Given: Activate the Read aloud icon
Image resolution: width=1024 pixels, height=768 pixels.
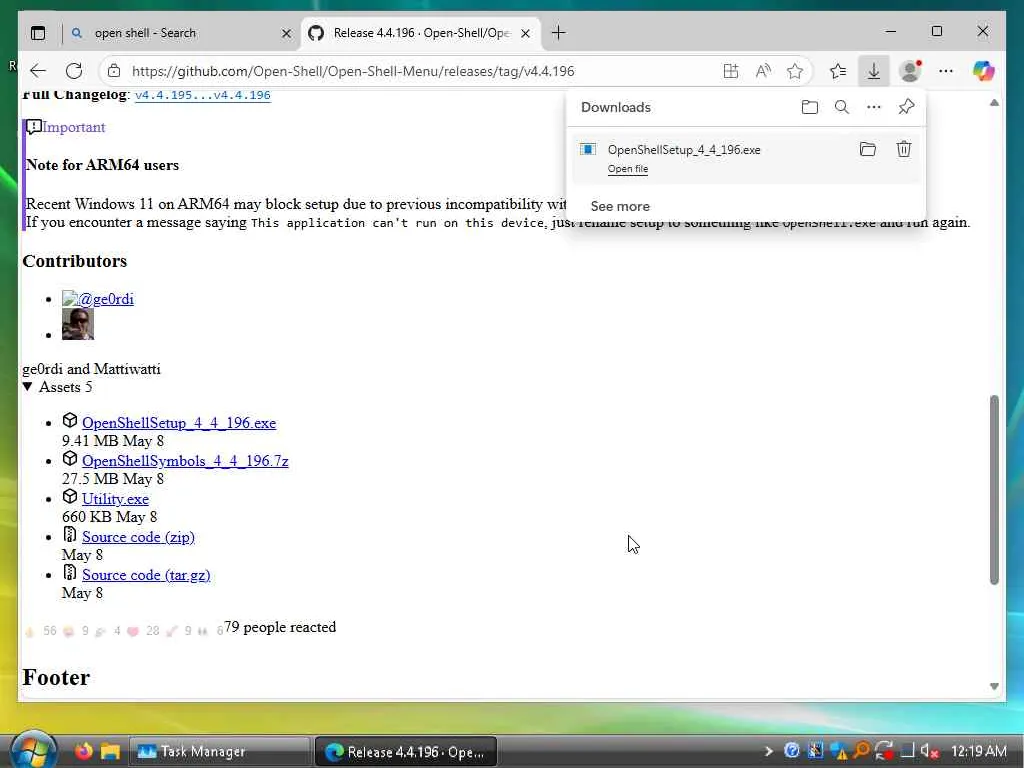Looking at the screenshot, I should 762,71.
